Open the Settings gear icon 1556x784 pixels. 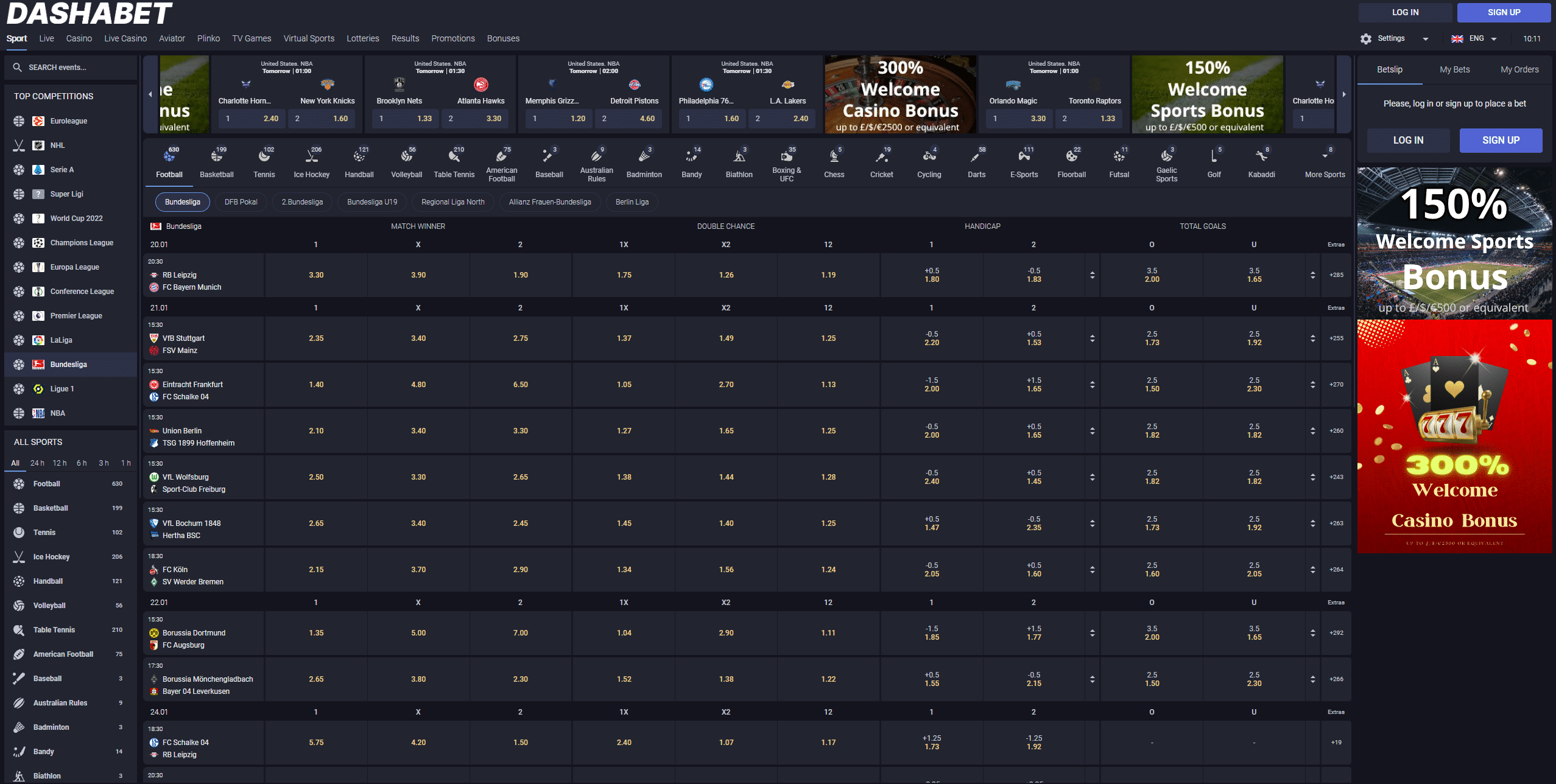pyautogui.click(x=1366, y=39)
